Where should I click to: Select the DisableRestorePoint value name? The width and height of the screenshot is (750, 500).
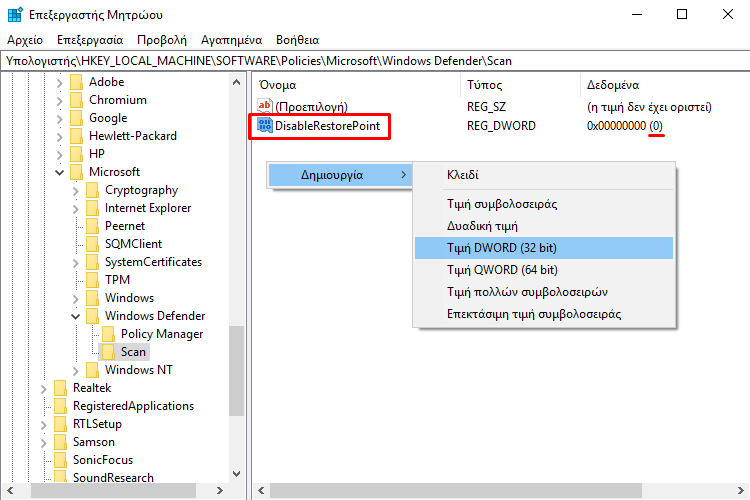click(327, 126)
